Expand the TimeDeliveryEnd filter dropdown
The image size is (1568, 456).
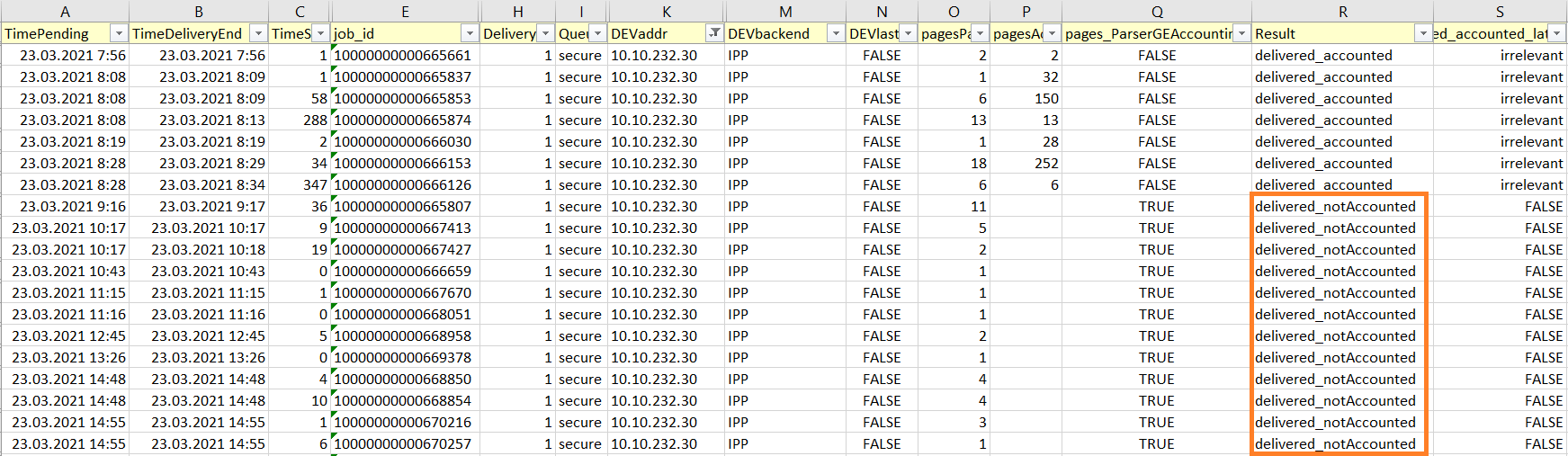[258, 33]
